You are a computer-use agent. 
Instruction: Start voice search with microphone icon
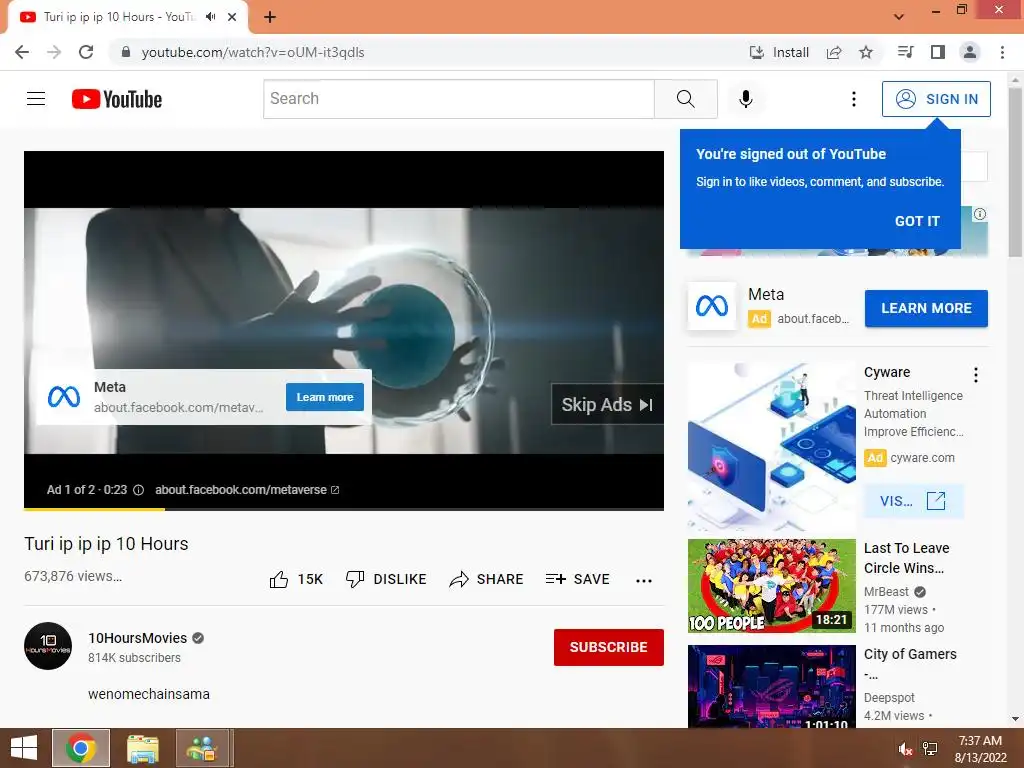(746, 99)
